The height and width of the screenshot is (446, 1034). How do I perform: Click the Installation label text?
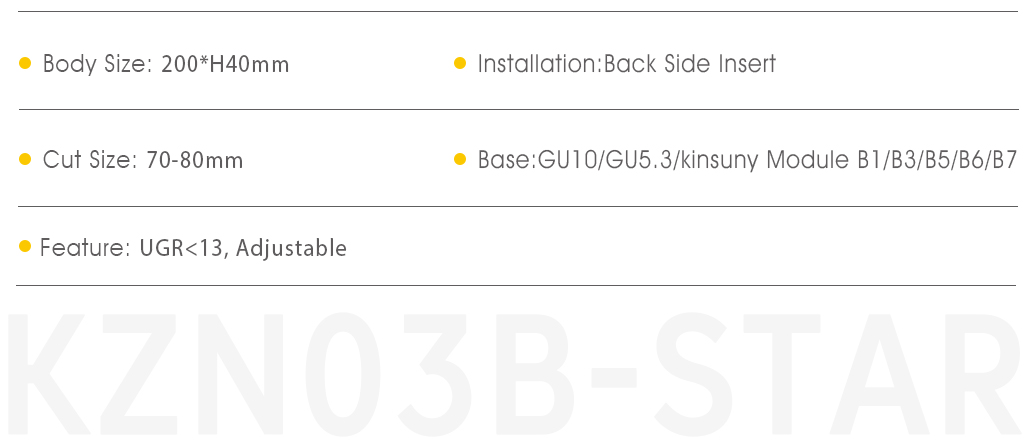(537, 64)
